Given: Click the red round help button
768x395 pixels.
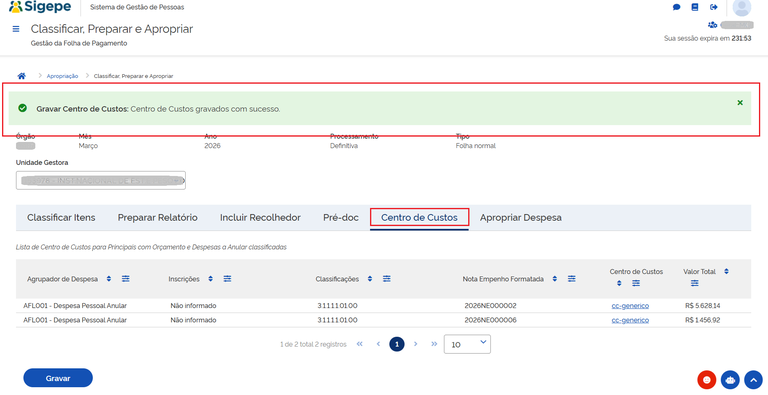Looking at the screenshot, I should [x=707, y=380].
